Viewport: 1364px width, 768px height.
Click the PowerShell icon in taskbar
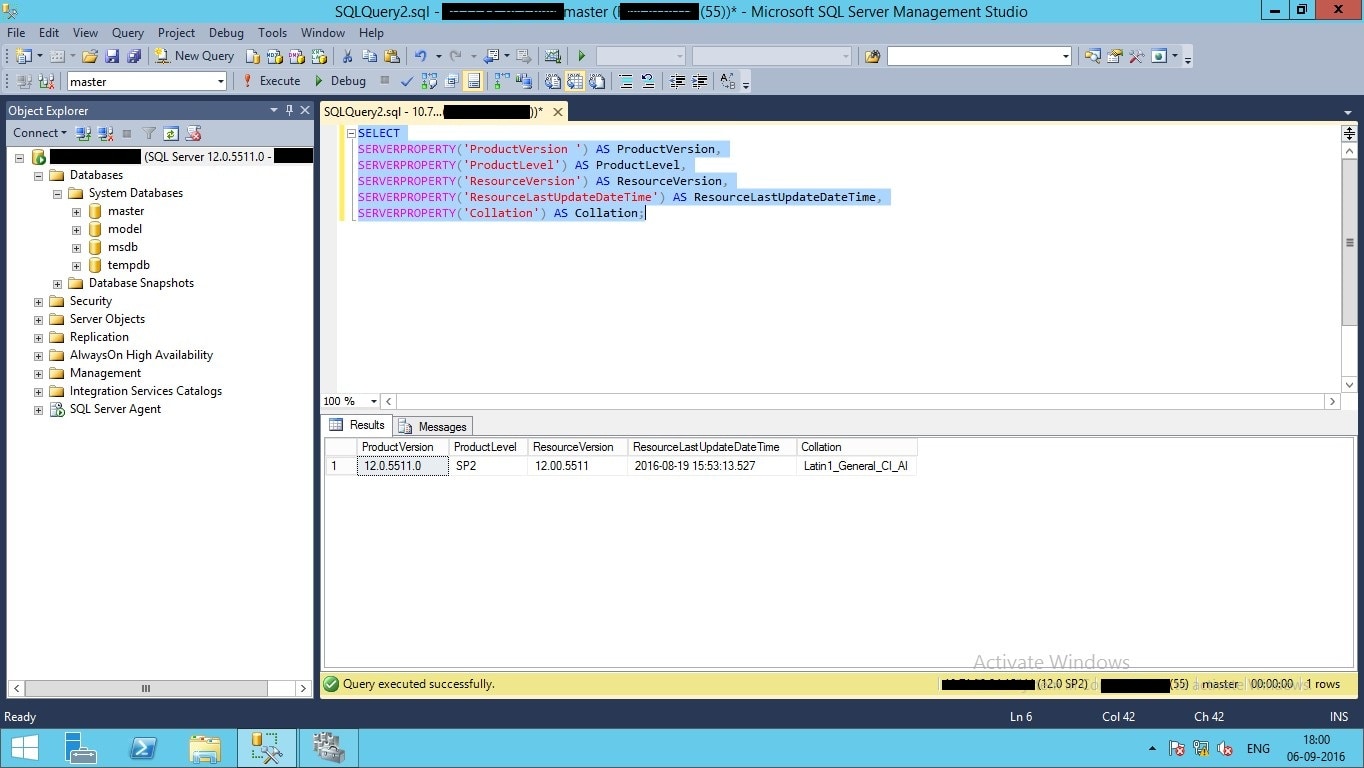click(x=143, y=747)
